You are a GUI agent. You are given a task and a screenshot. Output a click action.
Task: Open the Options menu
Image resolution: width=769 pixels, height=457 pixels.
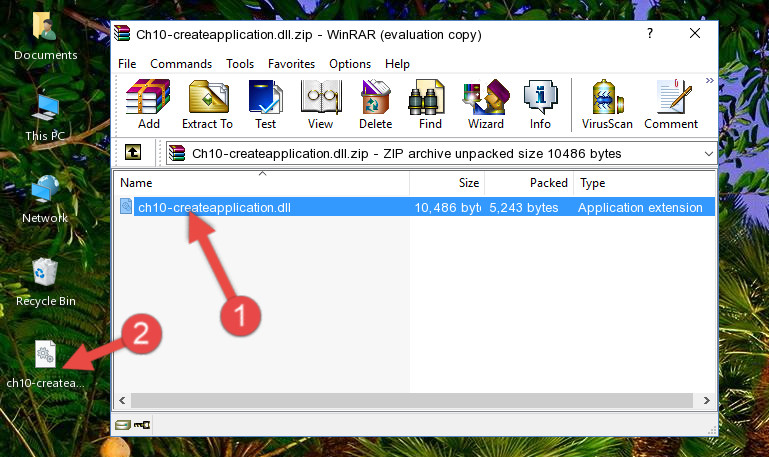pyautogui.click(x=350, y=64)
